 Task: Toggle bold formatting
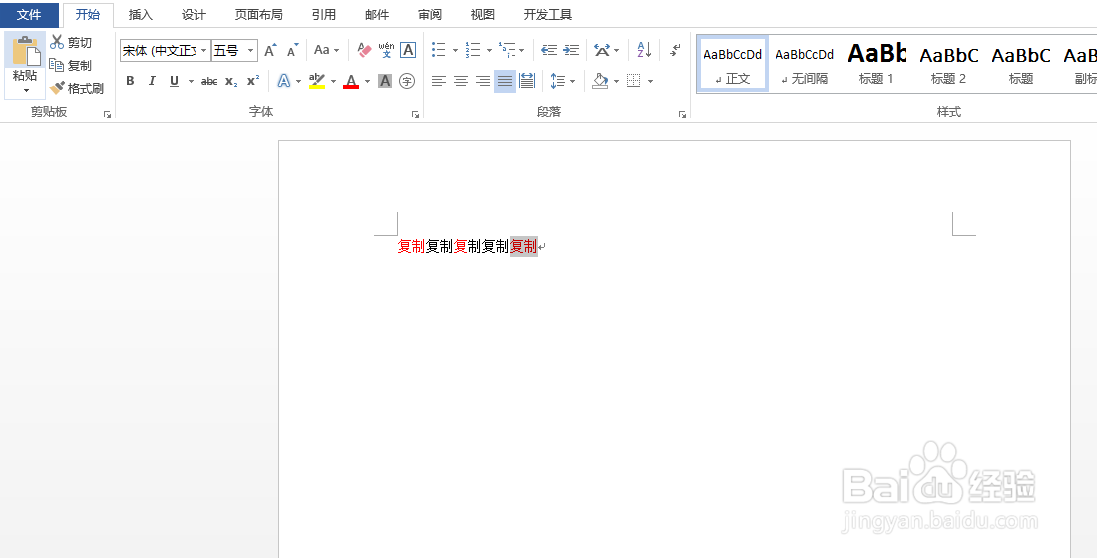pos(130,81)
